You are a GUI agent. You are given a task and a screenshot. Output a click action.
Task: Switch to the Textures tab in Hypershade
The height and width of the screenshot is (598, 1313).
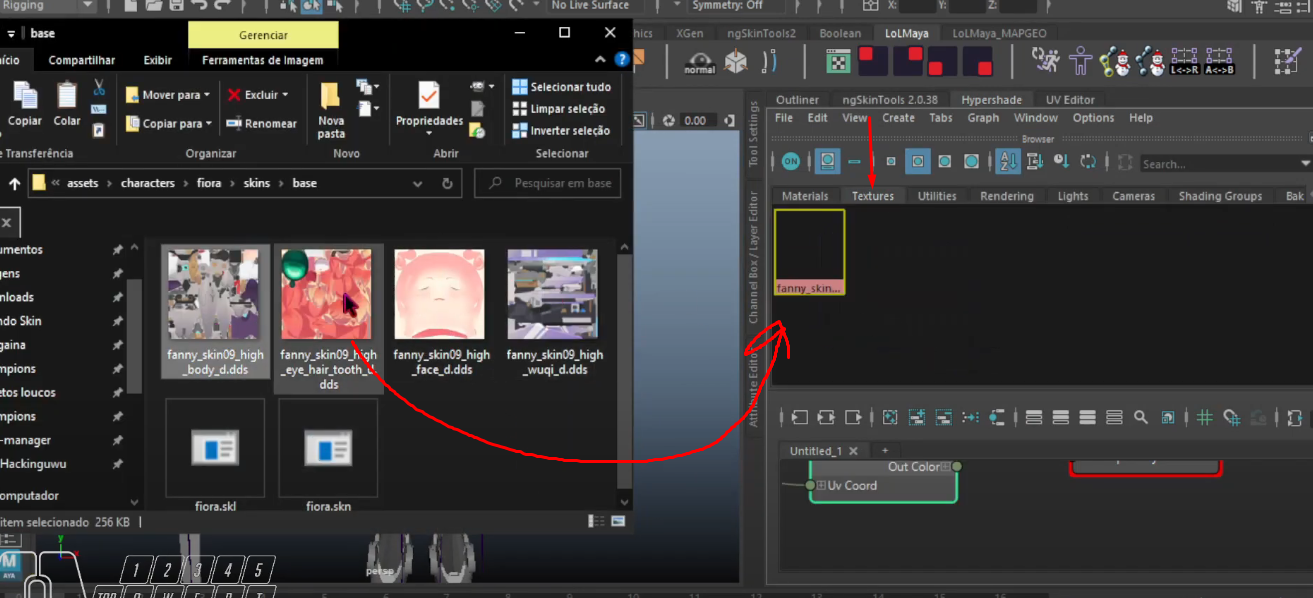tap(873, 196)
